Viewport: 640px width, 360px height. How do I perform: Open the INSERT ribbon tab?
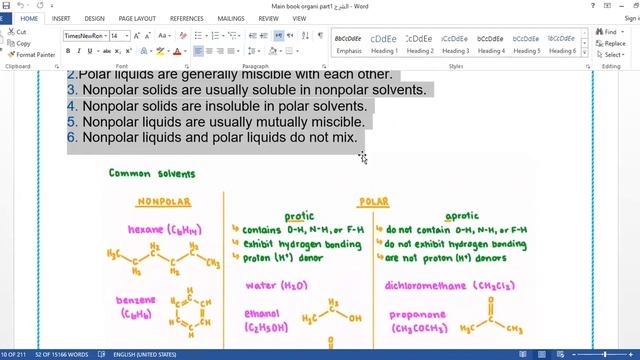(x=61, y=19)
